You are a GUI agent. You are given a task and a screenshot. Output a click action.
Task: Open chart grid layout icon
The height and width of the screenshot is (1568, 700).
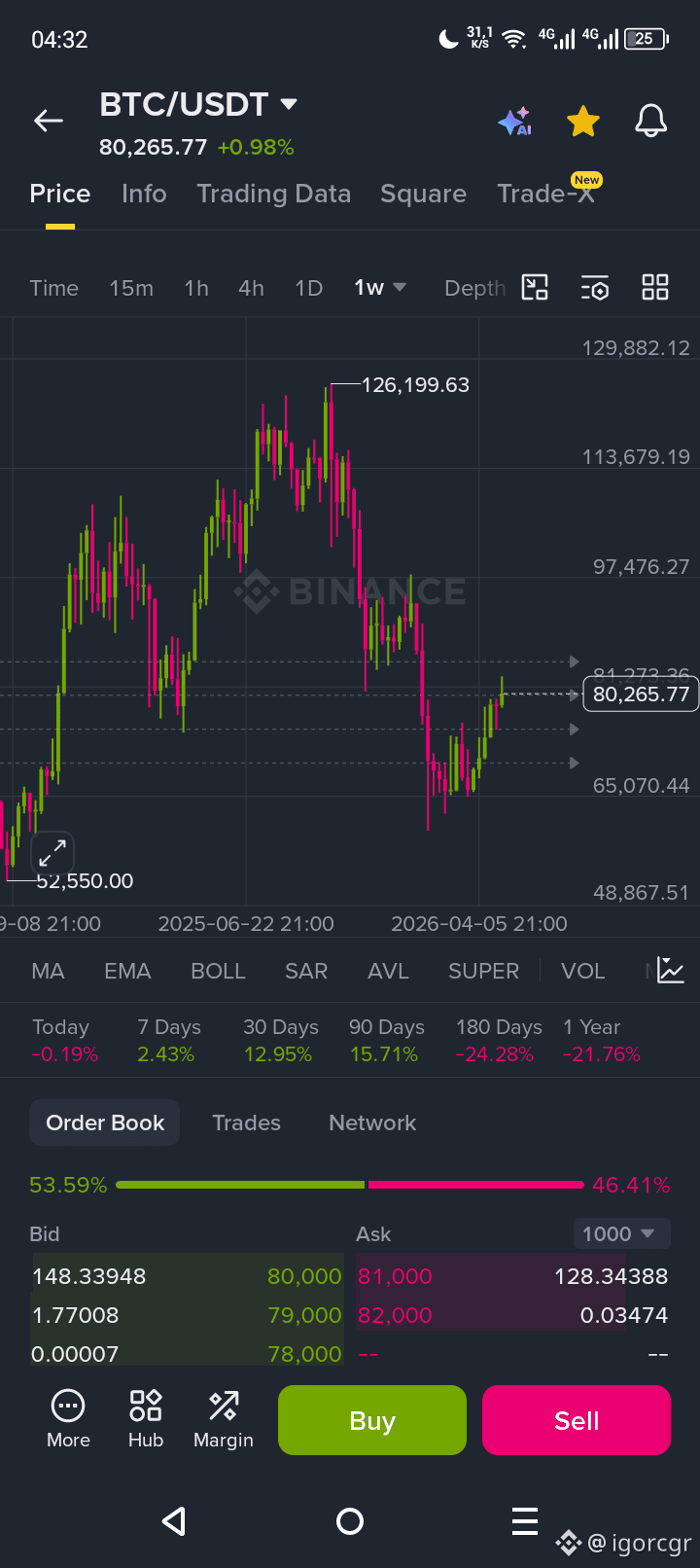point(655,287)
